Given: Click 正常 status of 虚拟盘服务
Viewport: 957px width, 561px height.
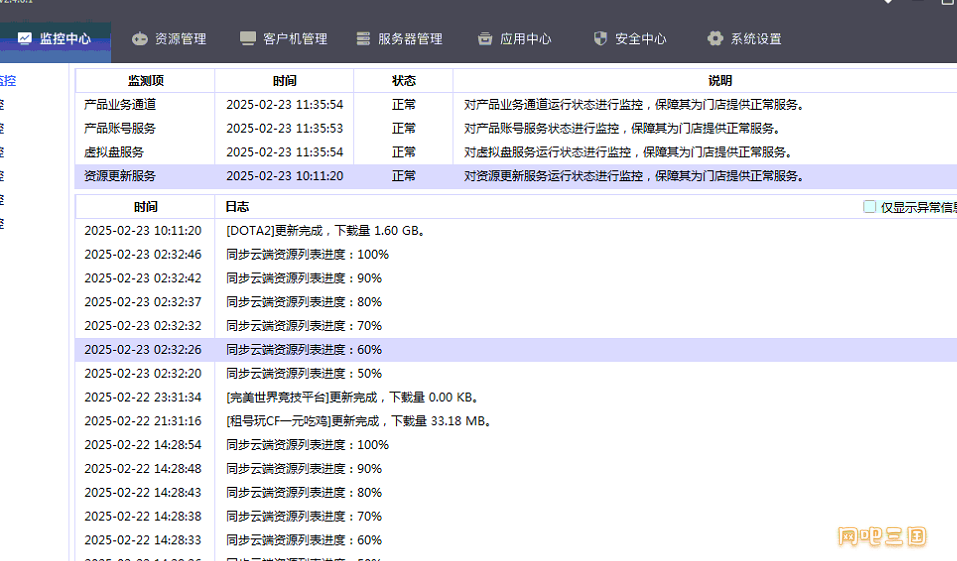Looking at the screenshot, I should [403, 152].
